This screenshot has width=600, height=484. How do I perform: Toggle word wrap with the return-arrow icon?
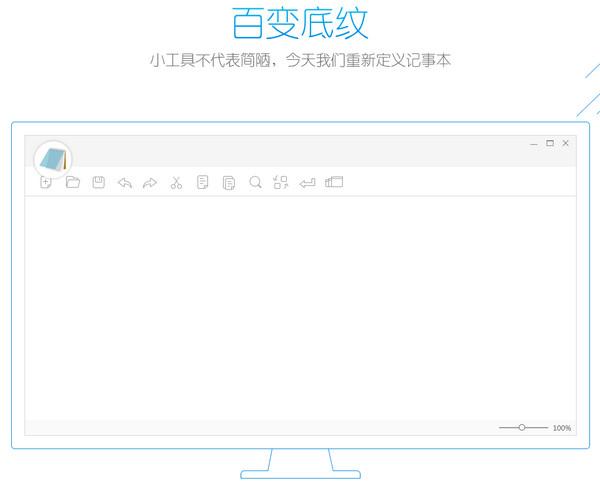click(x=307, y=183)
